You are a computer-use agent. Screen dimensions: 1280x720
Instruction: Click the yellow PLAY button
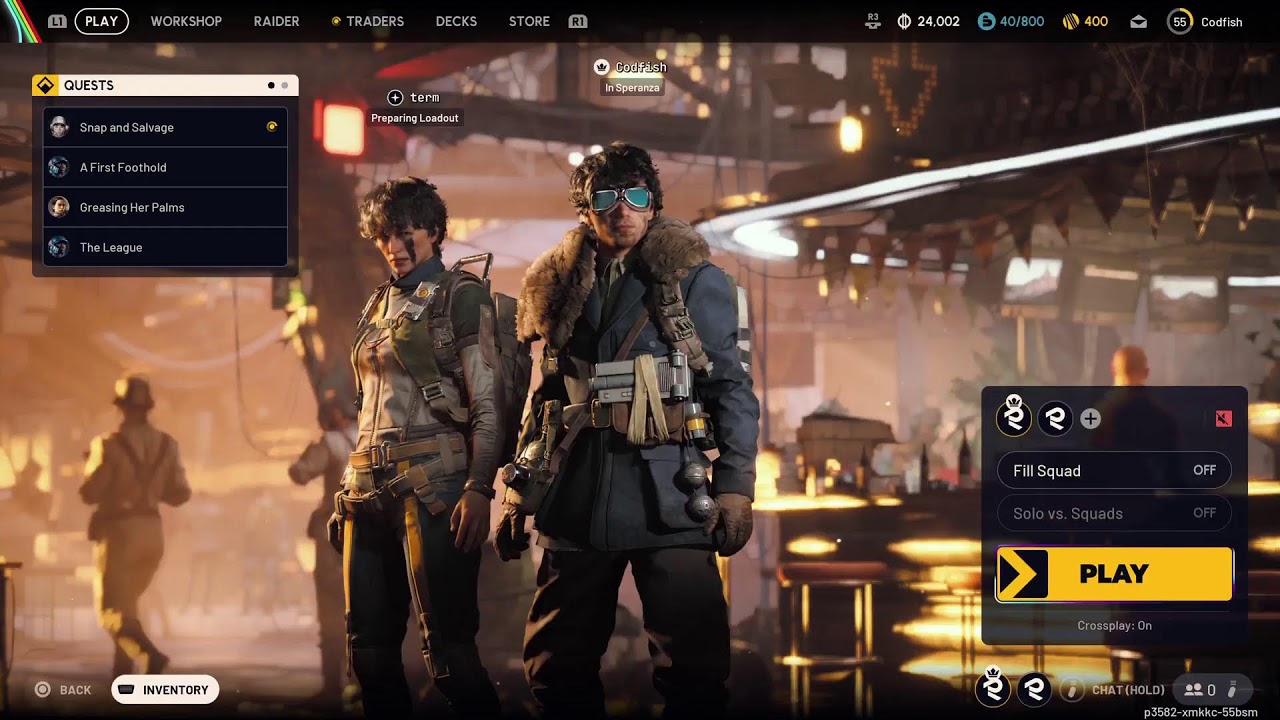pyautogui.click(x=1114, y=574)
